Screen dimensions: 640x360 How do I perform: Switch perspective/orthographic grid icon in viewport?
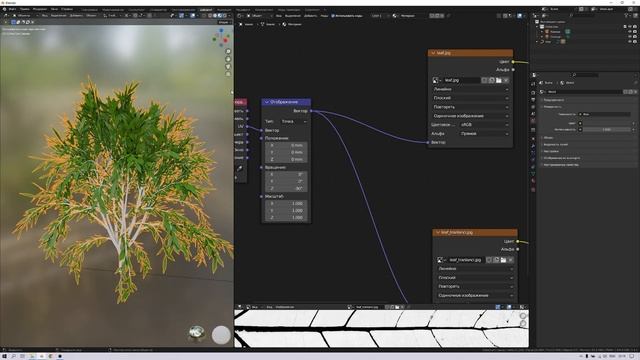click(228, 74)
